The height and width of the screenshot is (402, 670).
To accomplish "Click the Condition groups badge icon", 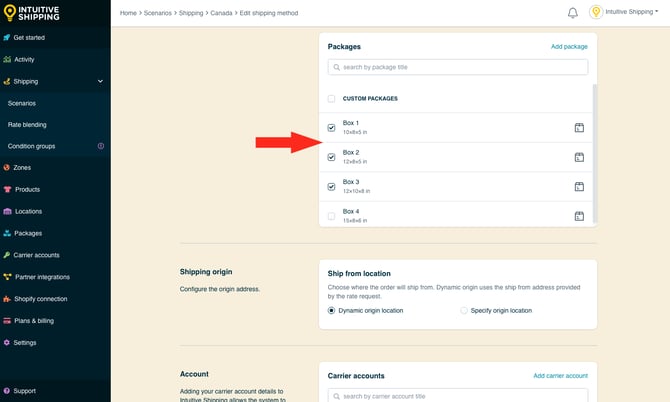I will [x=101, y=146].
